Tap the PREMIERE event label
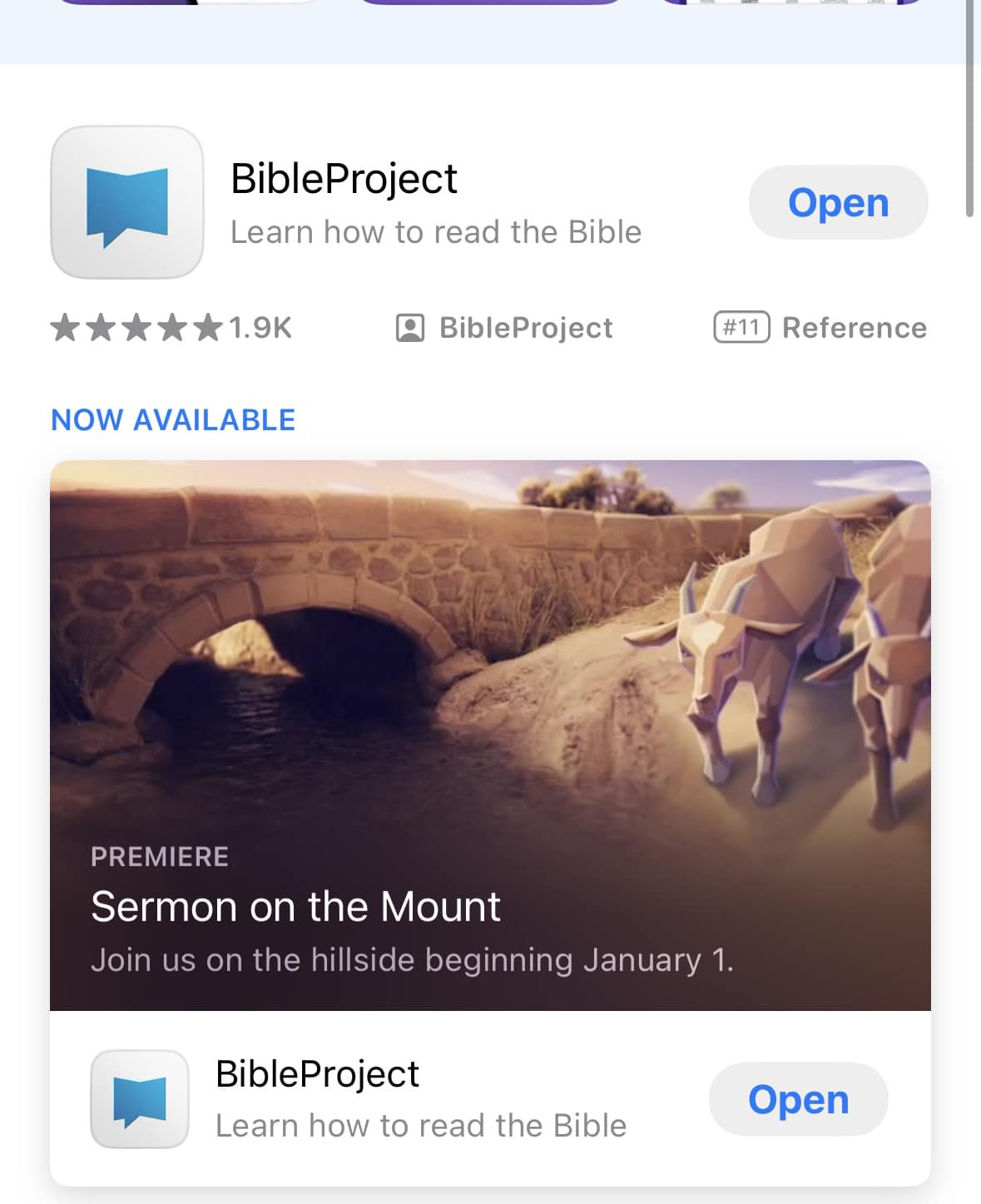 pos(160,857)
